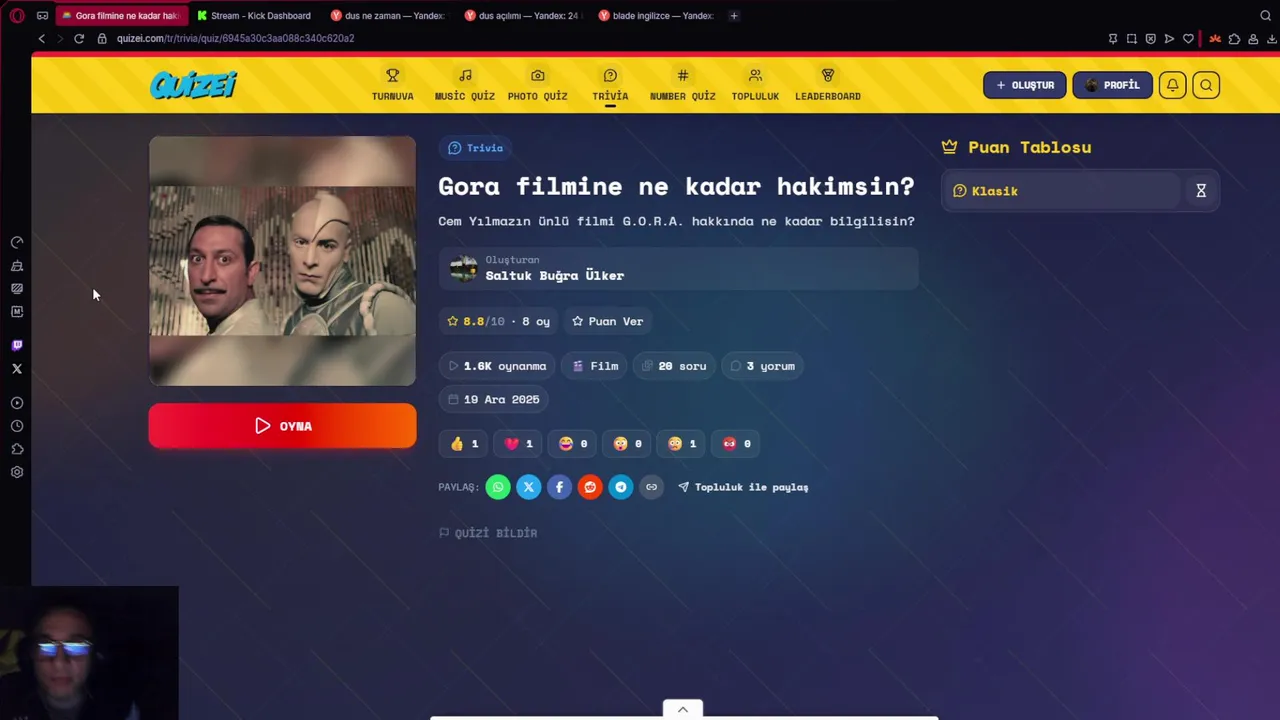Open sidebar settings gear

click(17, 472)
